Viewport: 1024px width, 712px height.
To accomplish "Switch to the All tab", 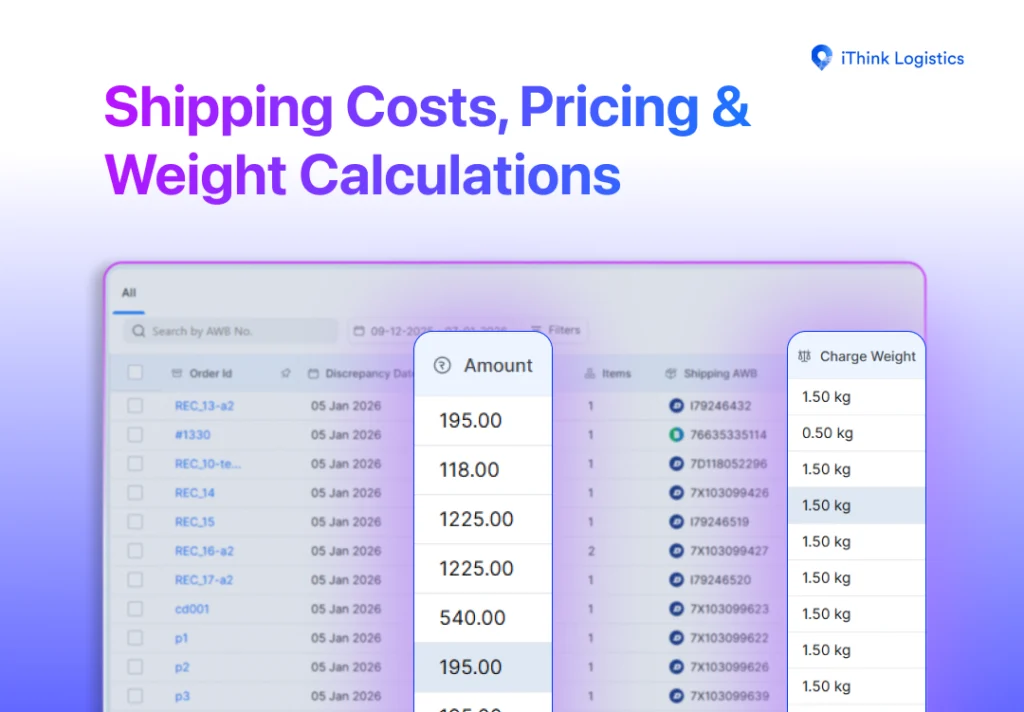I will click(128, 293).
